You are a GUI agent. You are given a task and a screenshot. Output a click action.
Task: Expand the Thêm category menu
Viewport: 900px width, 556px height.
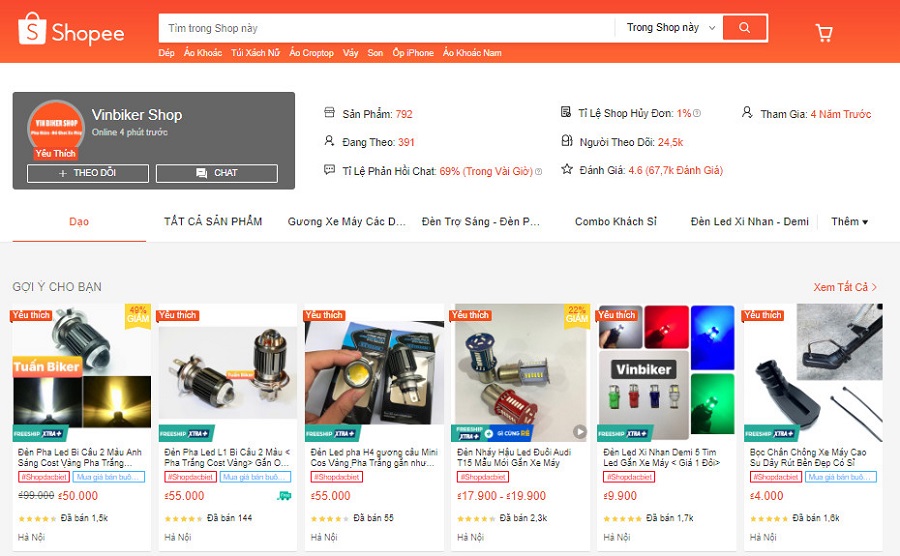849,221
